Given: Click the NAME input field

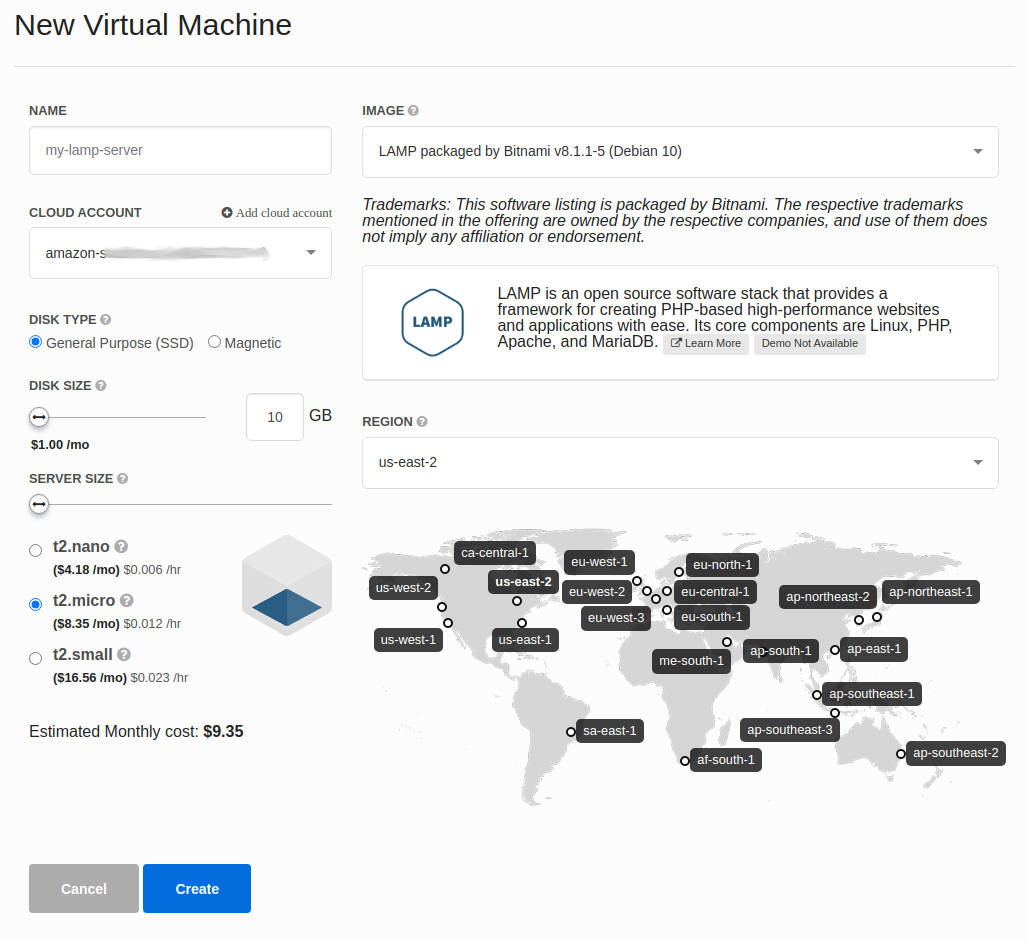Looking at the screenshot, I should click(180, 151).
